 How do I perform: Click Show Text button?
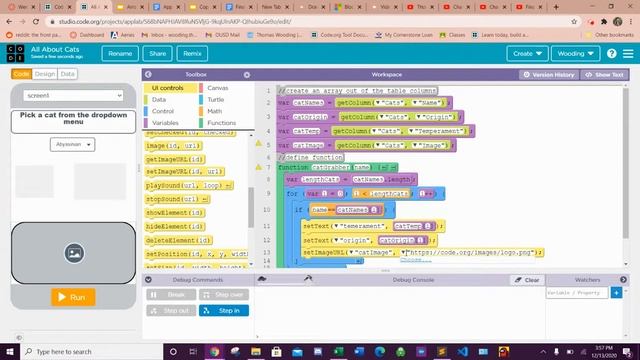coord(604,75)
